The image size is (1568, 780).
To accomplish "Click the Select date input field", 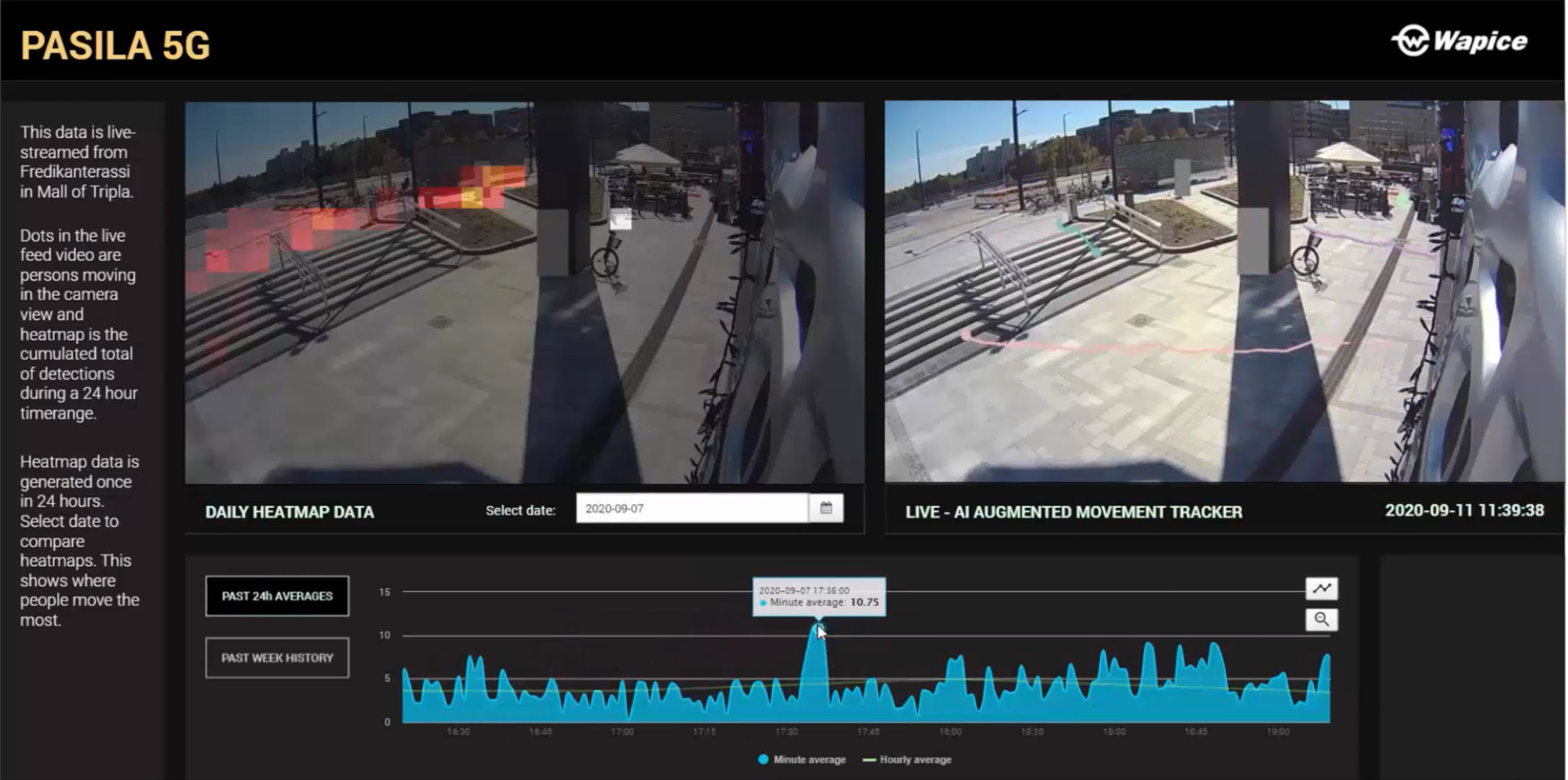I will [x=692, y=509].
